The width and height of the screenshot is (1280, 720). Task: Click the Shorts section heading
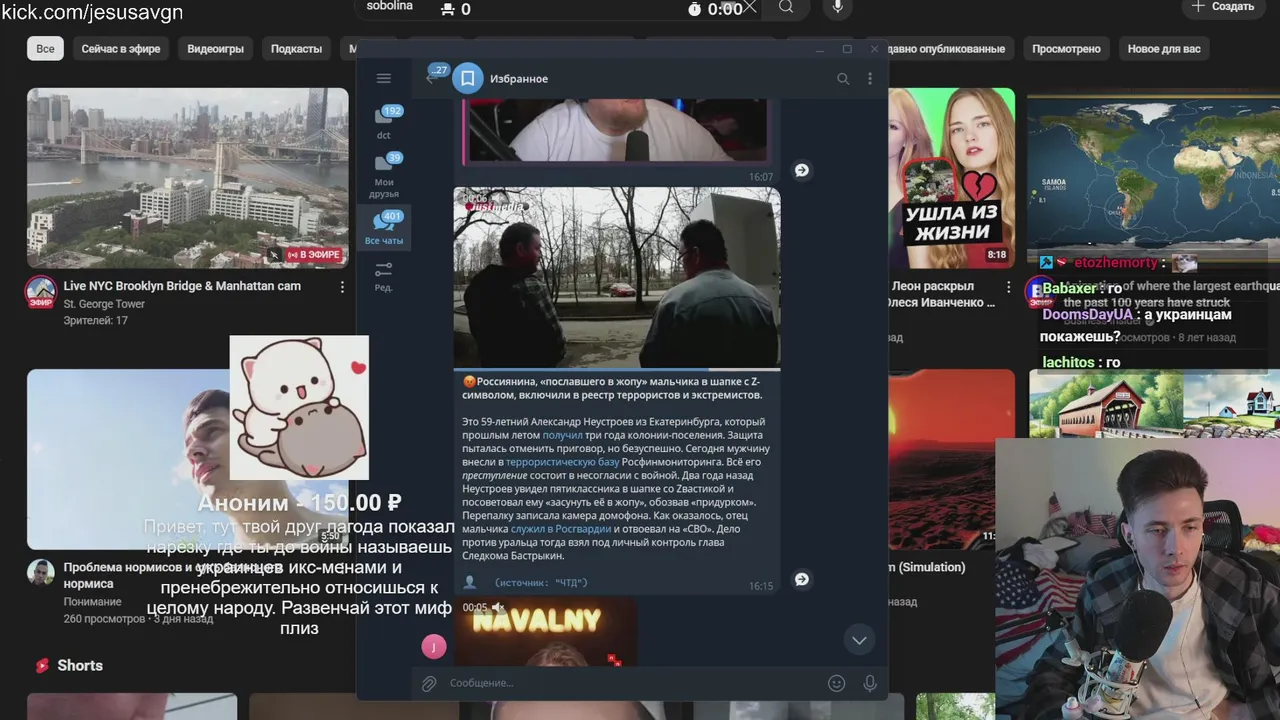pos(80,666)
